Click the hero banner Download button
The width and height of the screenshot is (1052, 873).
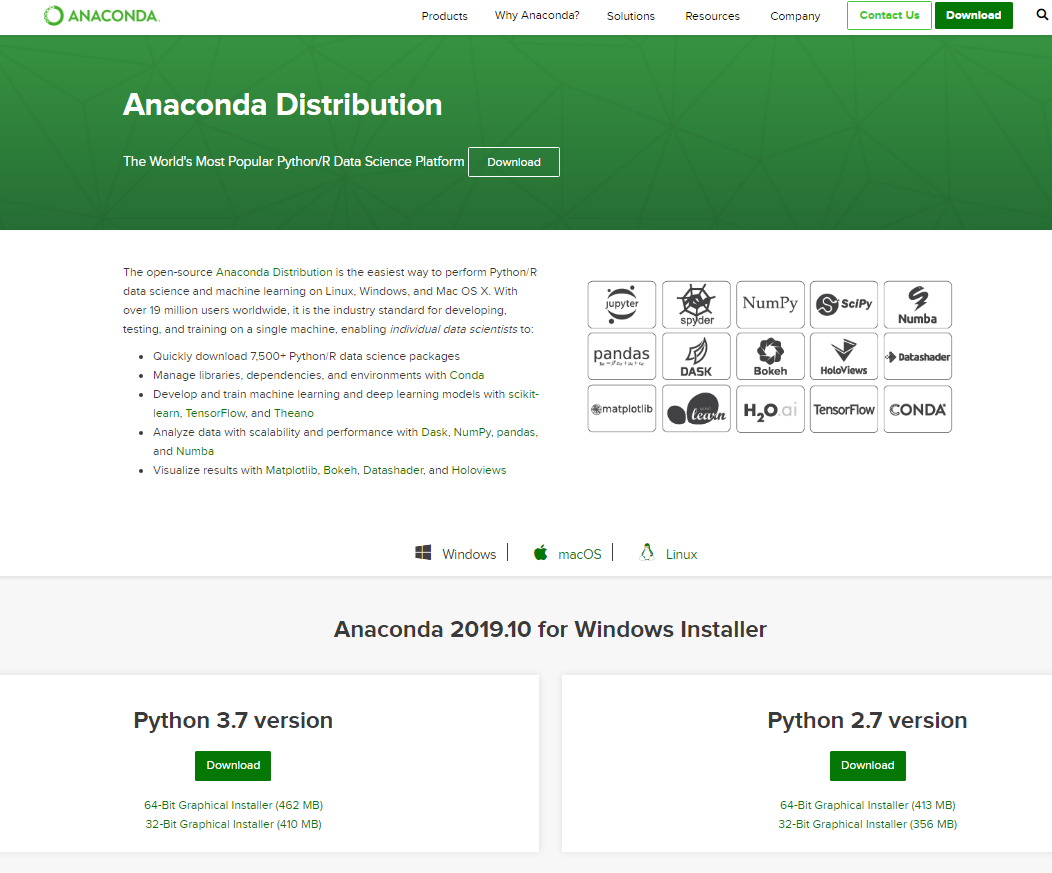click(514, 162)
